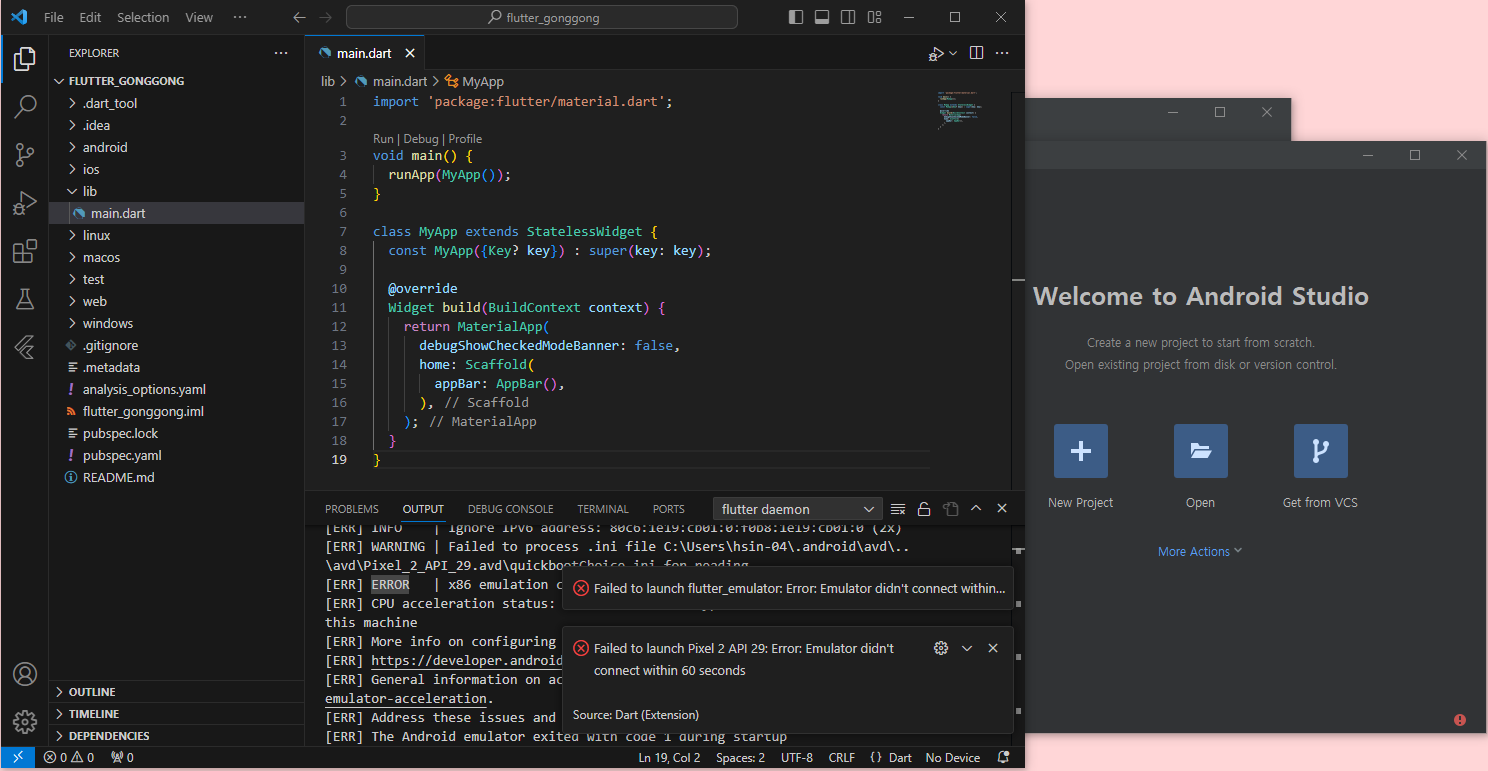The width and height of the screenshot is (1488, 771).
Task: Click the flutter_gonggong search command box
Action: coord(542,17)
